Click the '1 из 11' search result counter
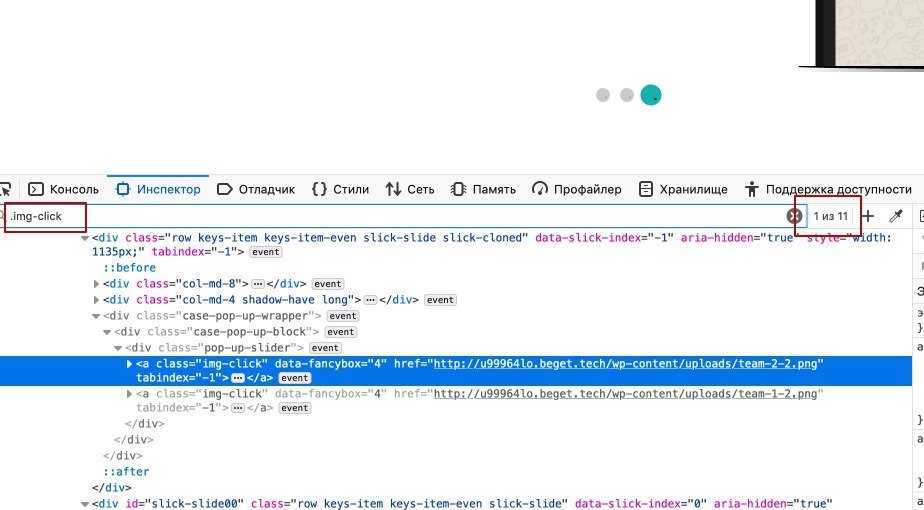The height and width of the screenshot is (510, 924). pyautogui.click(x=830, y=216)
